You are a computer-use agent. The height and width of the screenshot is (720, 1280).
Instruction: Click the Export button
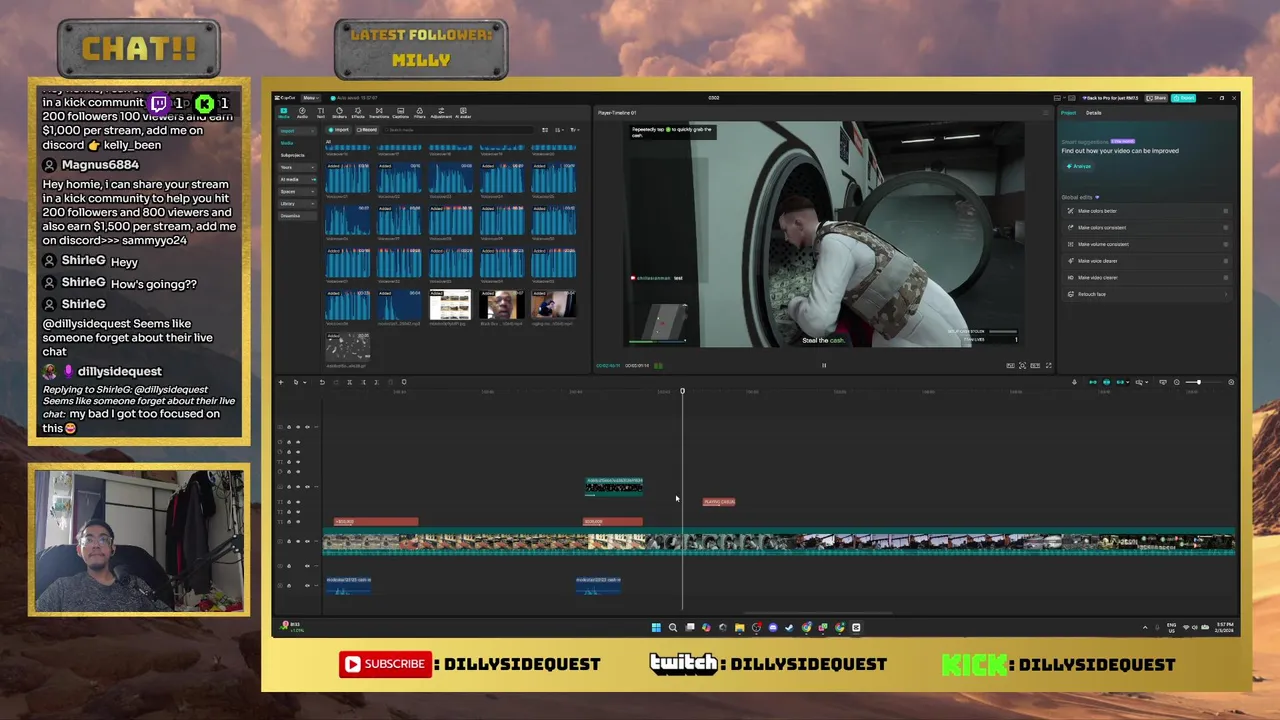[x=1183, y=98]
